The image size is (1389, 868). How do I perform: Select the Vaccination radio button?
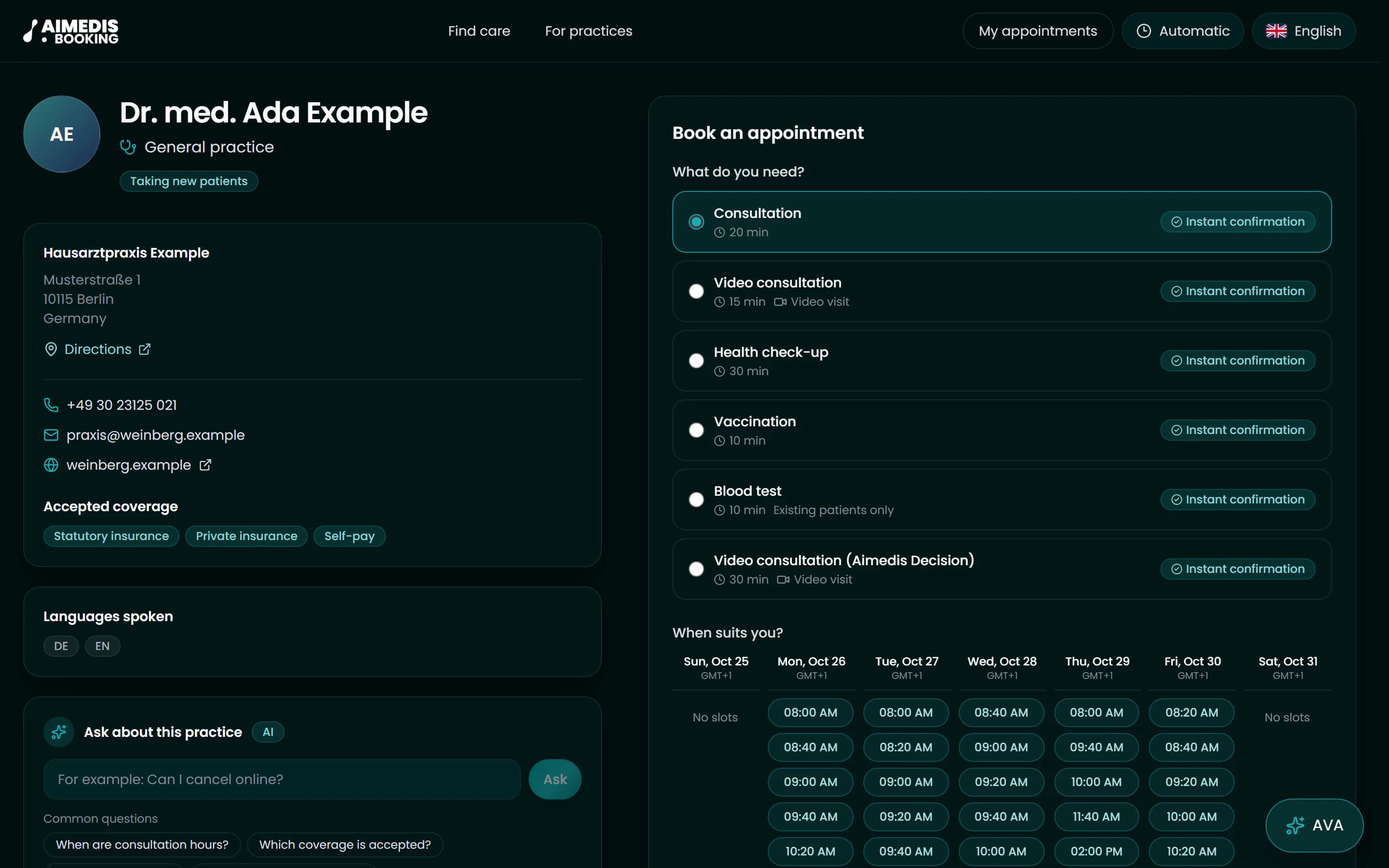click(x=696, y=430)
